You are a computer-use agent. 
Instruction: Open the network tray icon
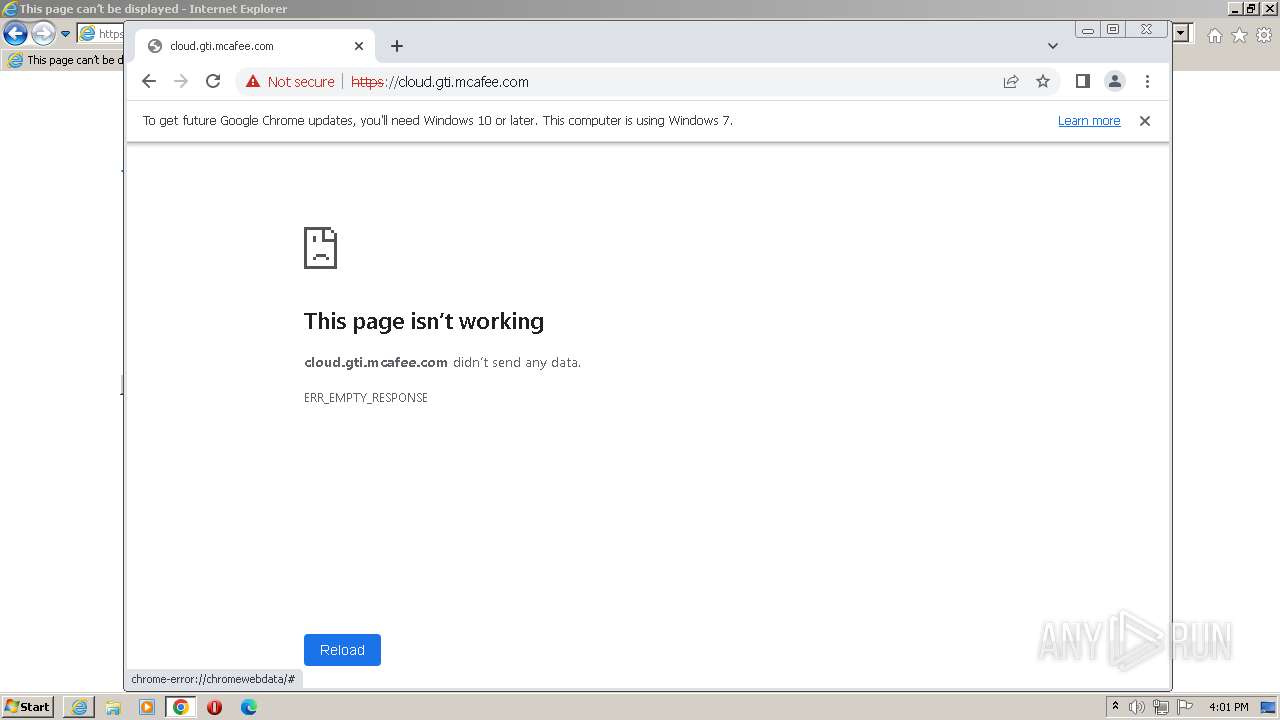click(1161, 707)
